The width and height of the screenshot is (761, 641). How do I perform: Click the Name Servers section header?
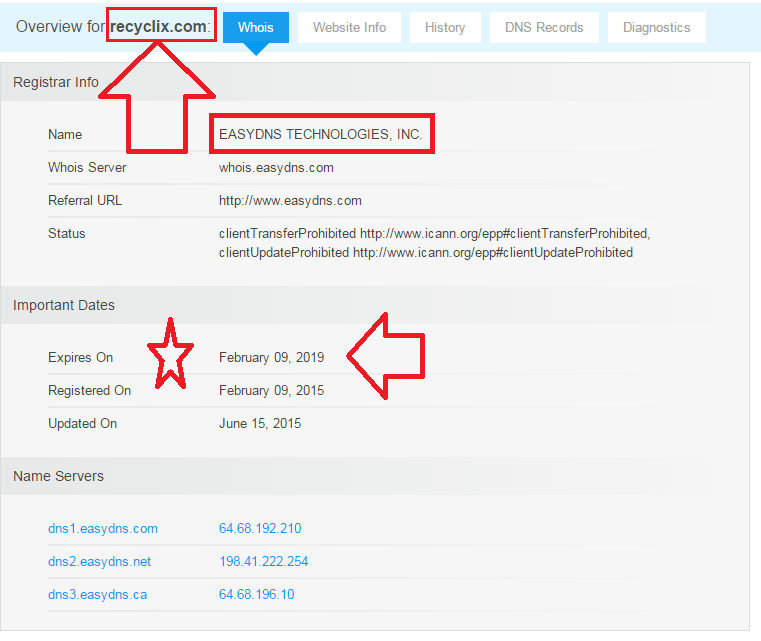[375, 476]
